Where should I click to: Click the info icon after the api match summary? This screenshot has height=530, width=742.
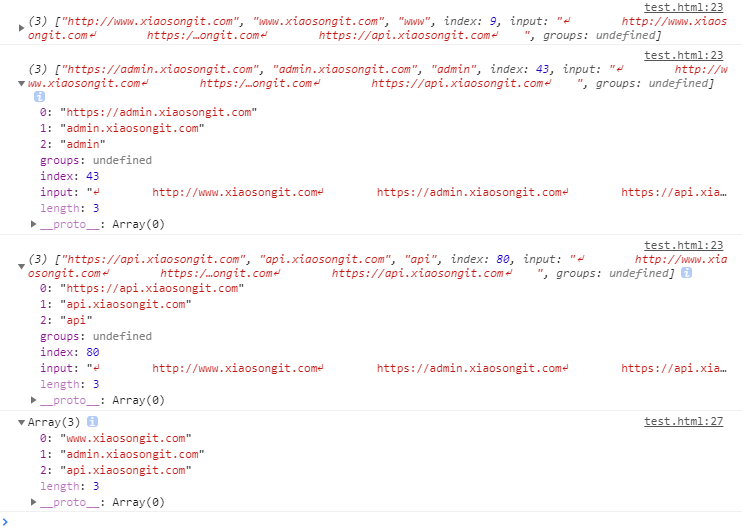[687, 273]
